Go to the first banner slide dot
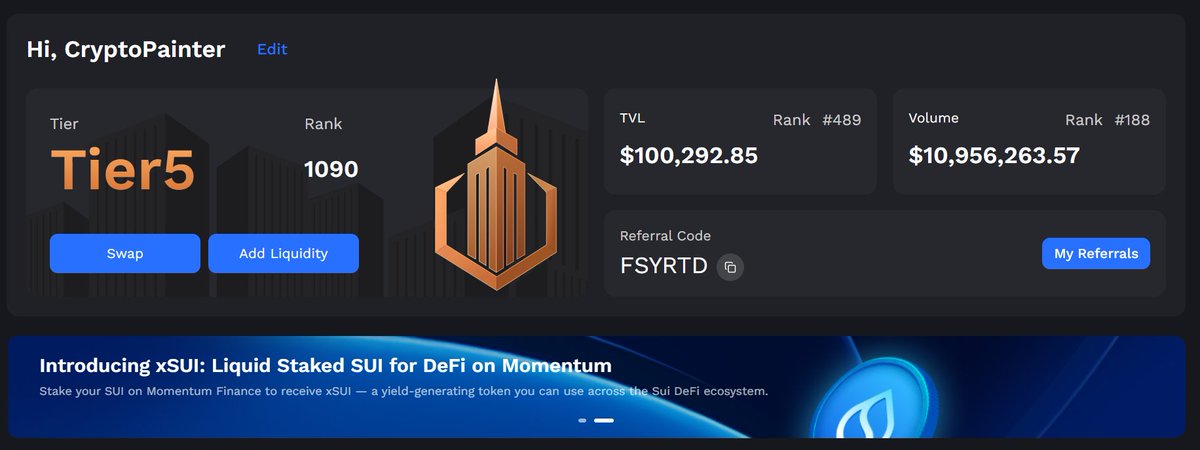Viewport: 1200px width, 450px height. coord(583,421)
